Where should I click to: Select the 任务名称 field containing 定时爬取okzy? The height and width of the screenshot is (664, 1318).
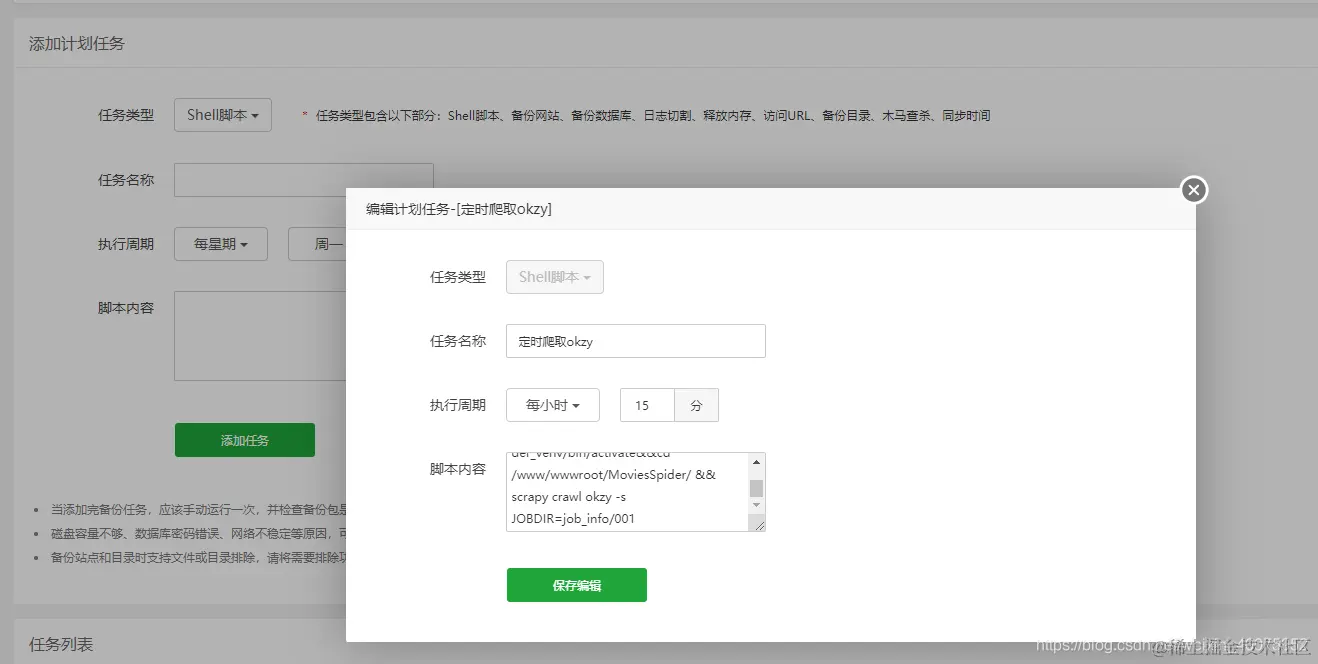click(636, 341)
